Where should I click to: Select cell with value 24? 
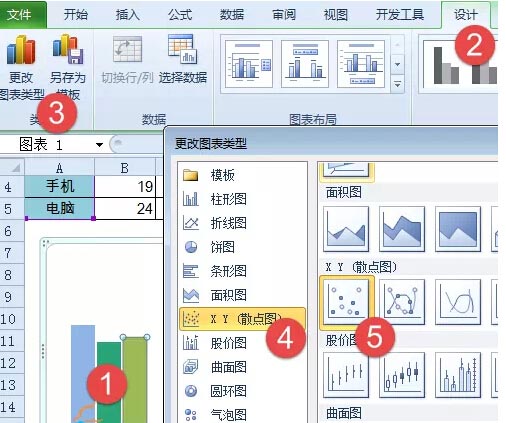pos(125,208)
